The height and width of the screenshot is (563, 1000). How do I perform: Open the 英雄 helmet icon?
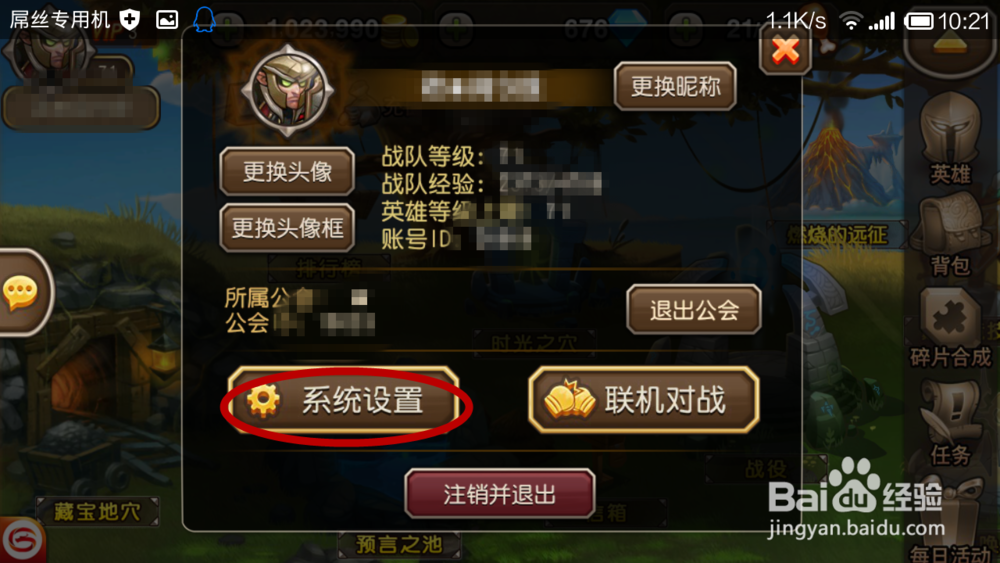click(x=950, y=137)
